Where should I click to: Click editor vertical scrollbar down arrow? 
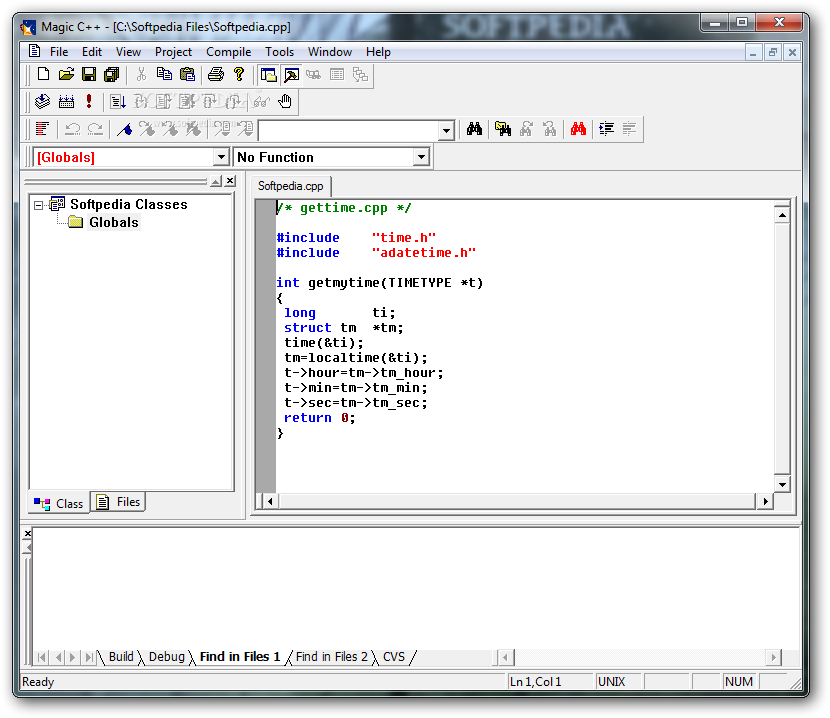(x=782, y=484)
